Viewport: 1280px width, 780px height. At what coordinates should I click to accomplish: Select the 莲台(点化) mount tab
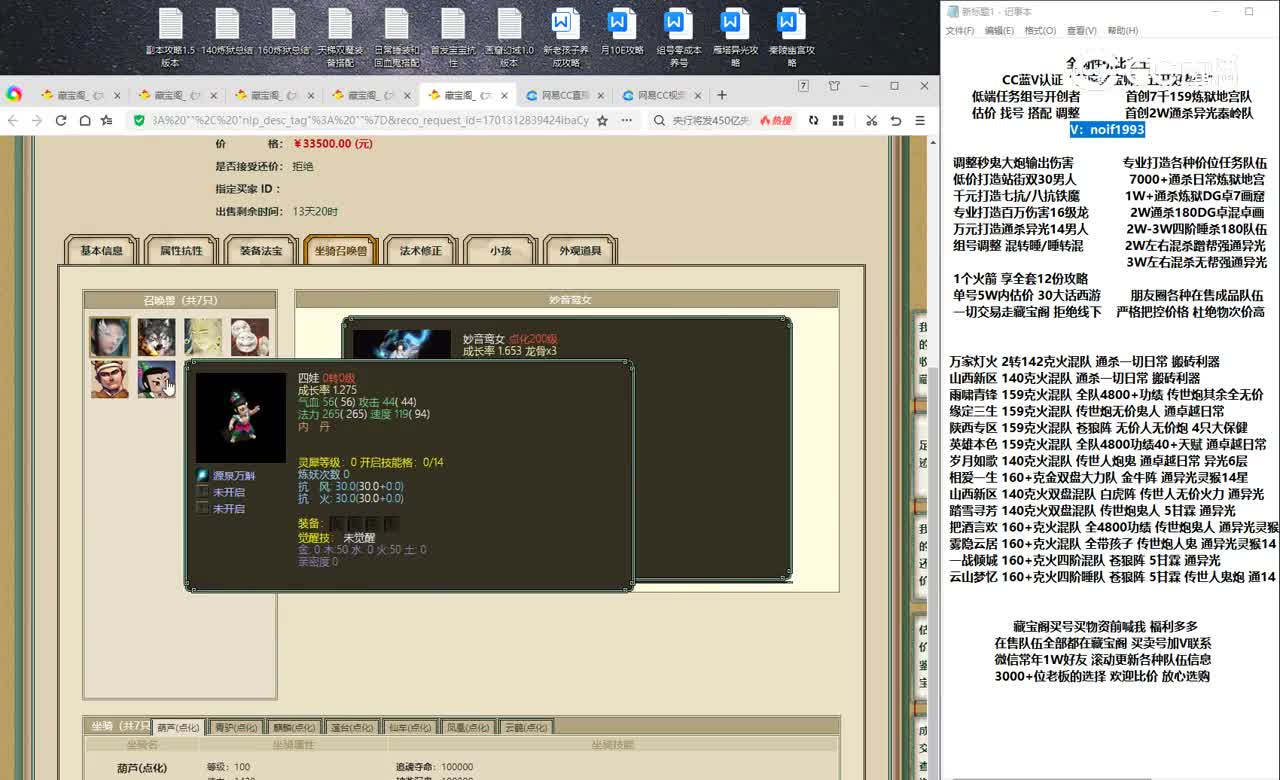353,727
